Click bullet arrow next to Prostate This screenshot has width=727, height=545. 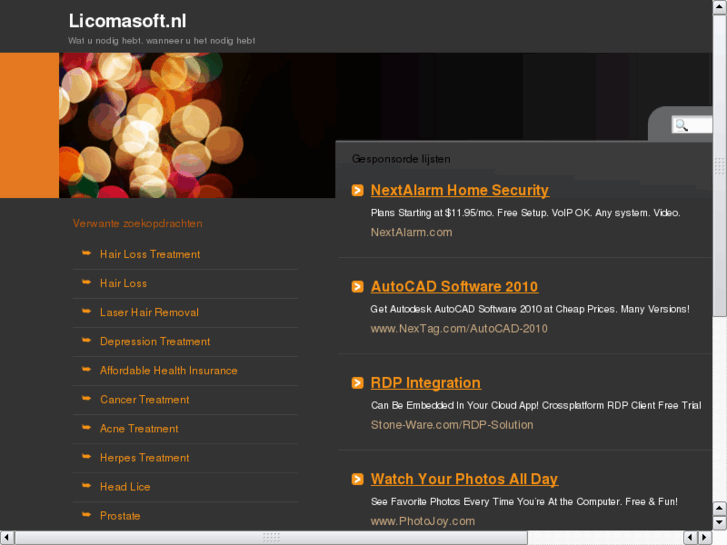point(87,514)
